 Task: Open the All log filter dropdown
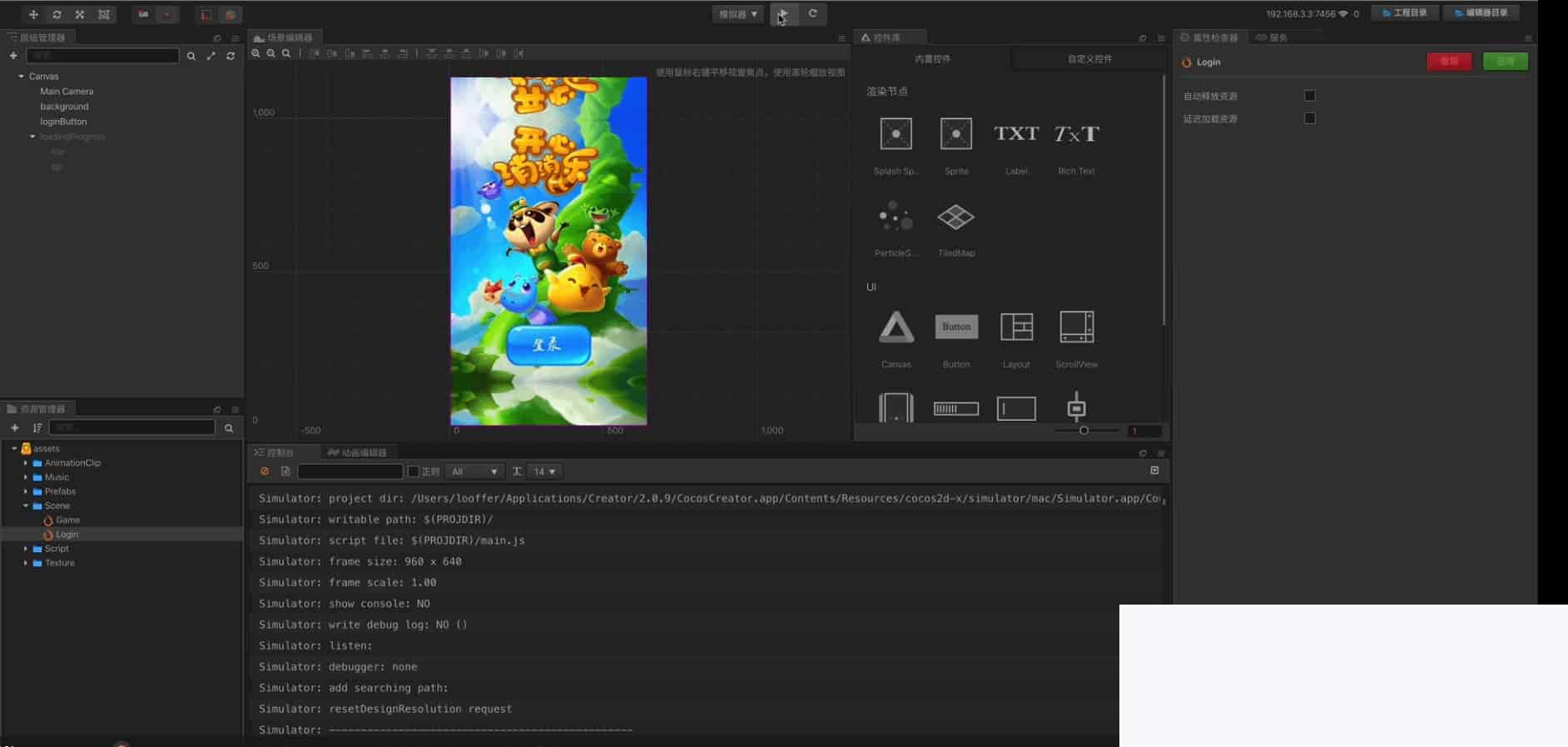coord(474,471)
